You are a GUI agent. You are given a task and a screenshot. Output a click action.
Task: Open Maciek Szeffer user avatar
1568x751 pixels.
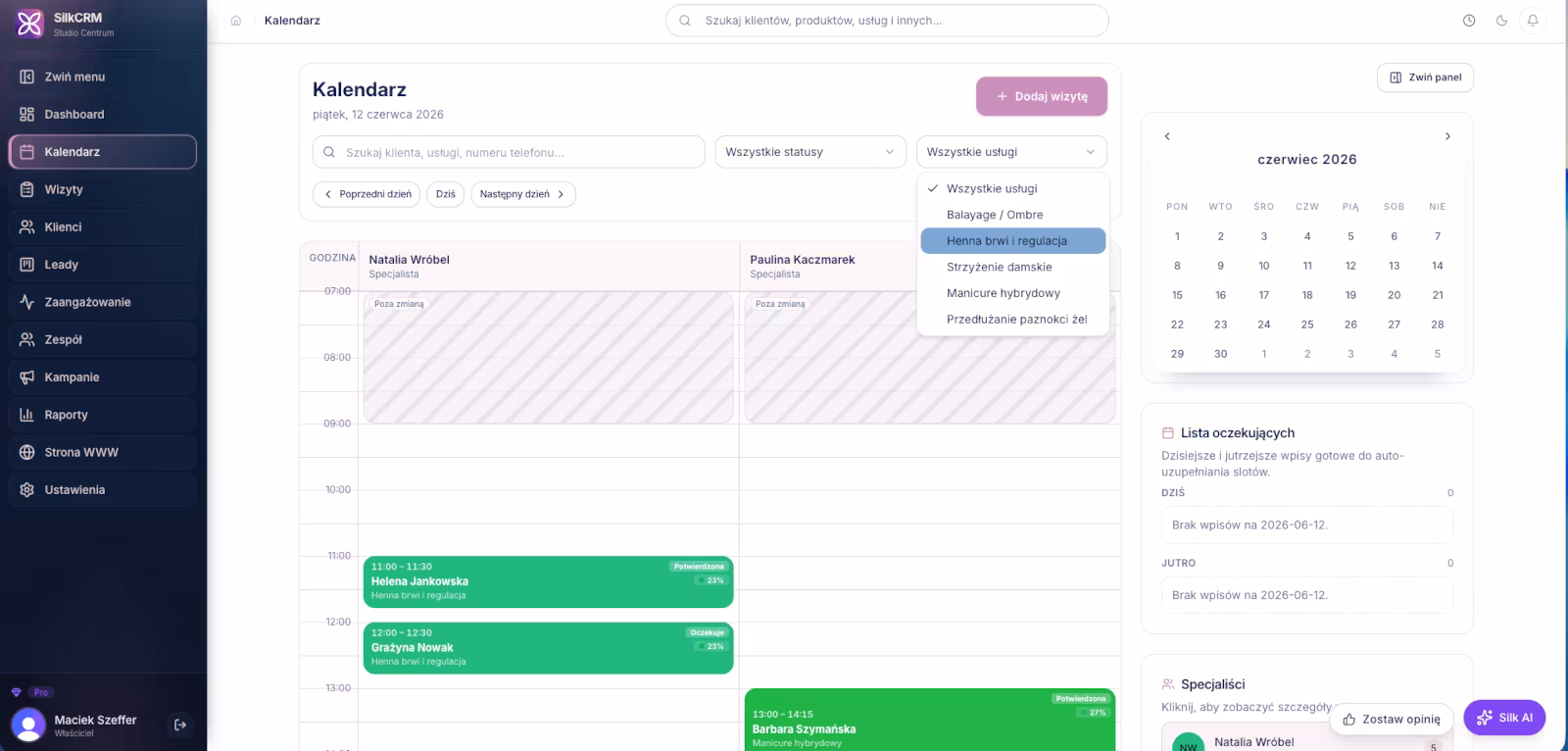pyautogui.click(x=28, y=725)
